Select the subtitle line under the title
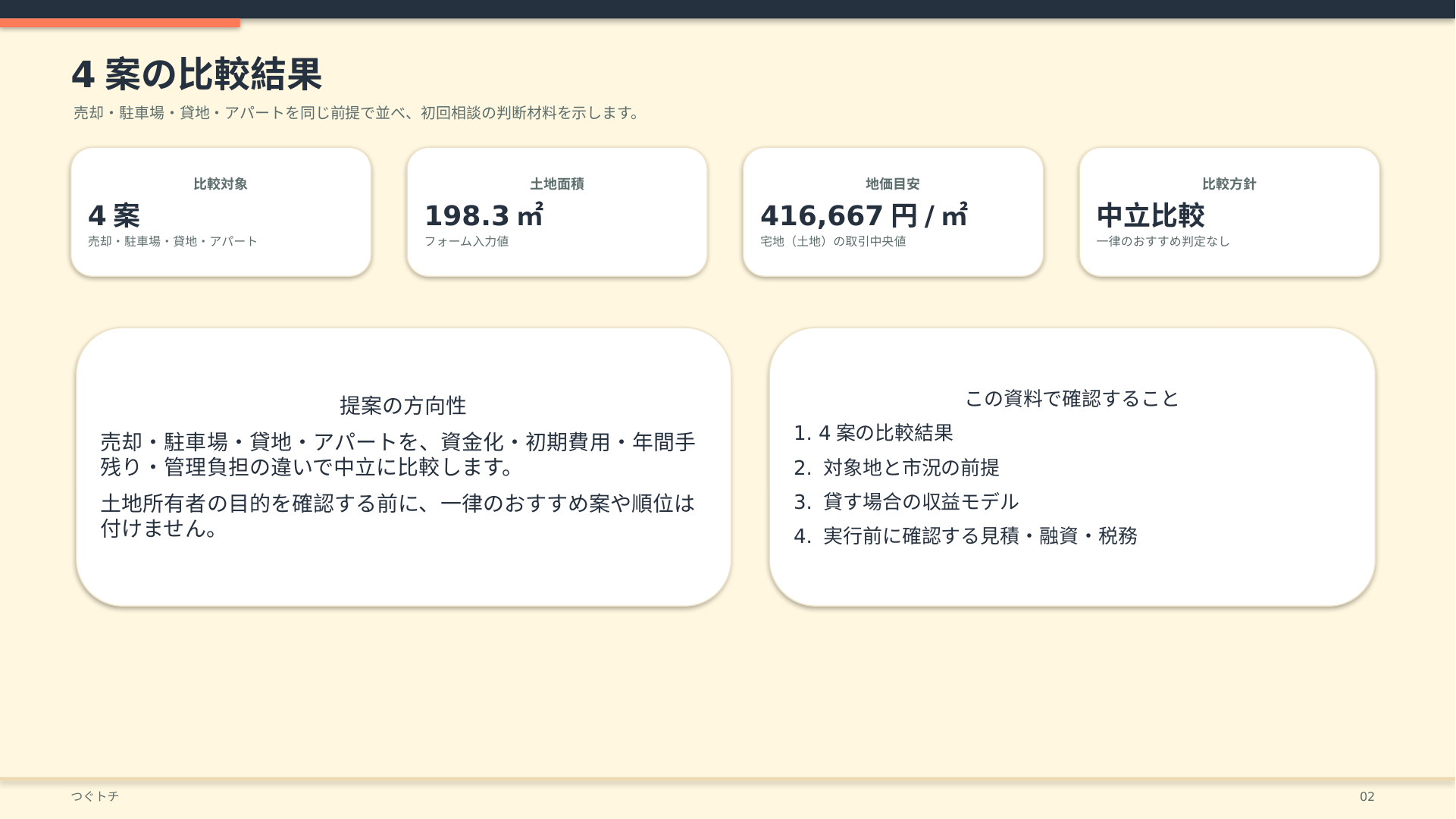Image resolution: width=1456 pixels, height=819 pixels. [x=357, y=113]
